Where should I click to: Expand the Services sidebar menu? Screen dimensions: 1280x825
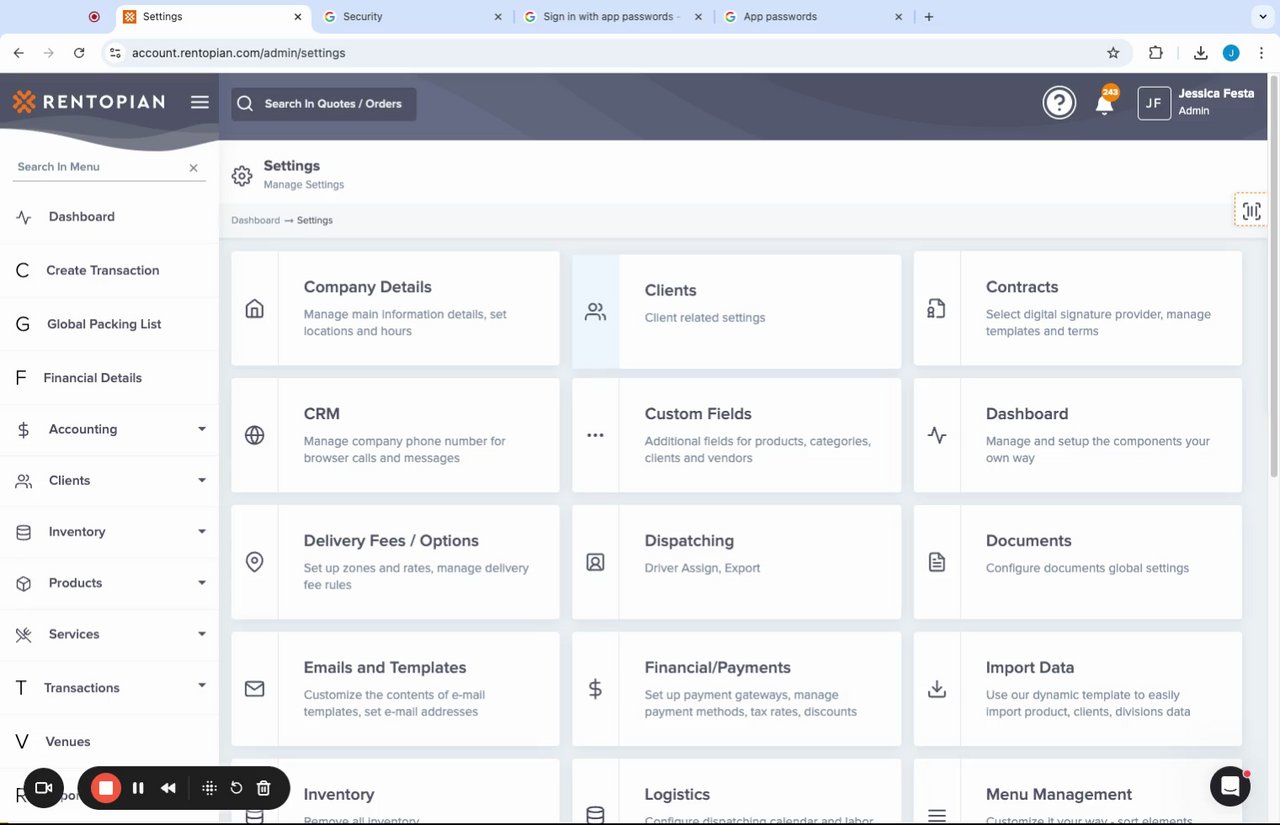tap(109, 634)
